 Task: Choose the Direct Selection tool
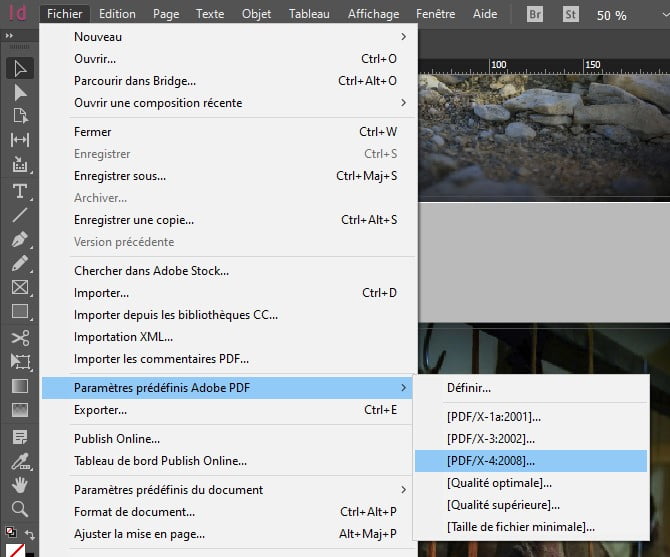[19, 93]
